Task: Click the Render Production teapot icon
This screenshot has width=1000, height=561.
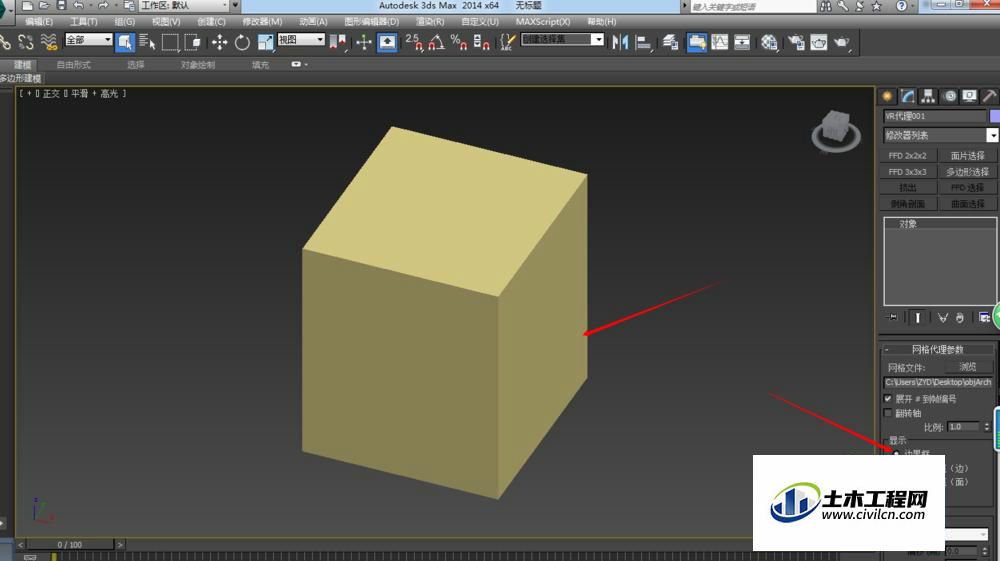Action: tap(842, 43)
